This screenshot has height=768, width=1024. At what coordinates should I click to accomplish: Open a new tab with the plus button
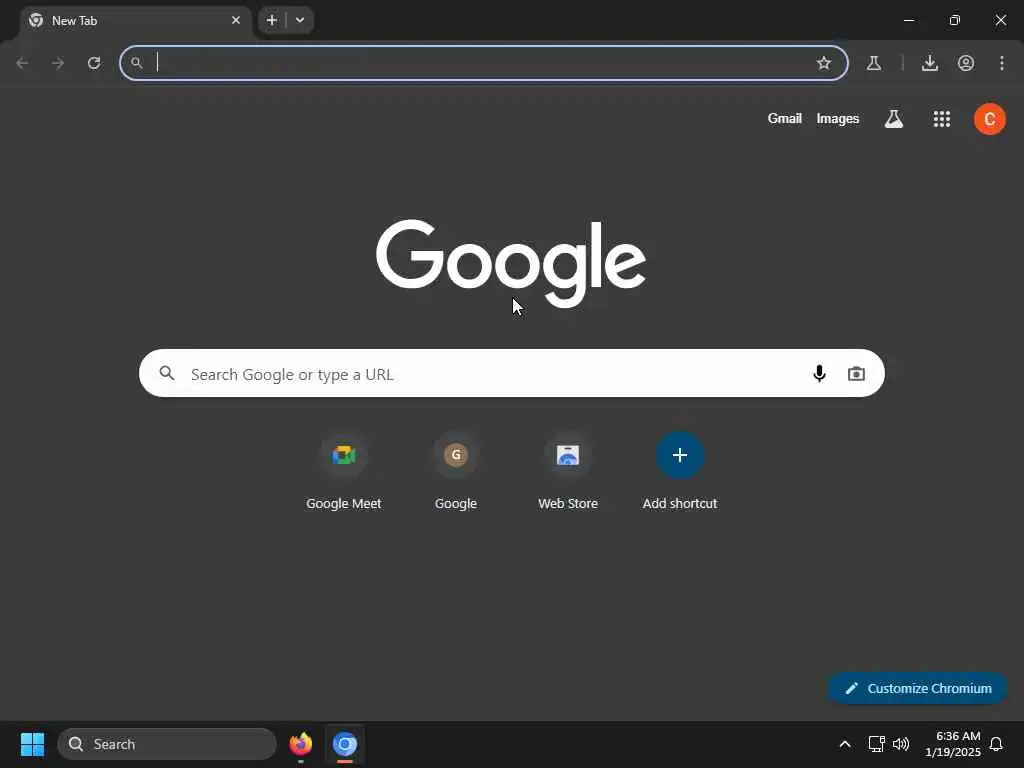pos(272,20)
